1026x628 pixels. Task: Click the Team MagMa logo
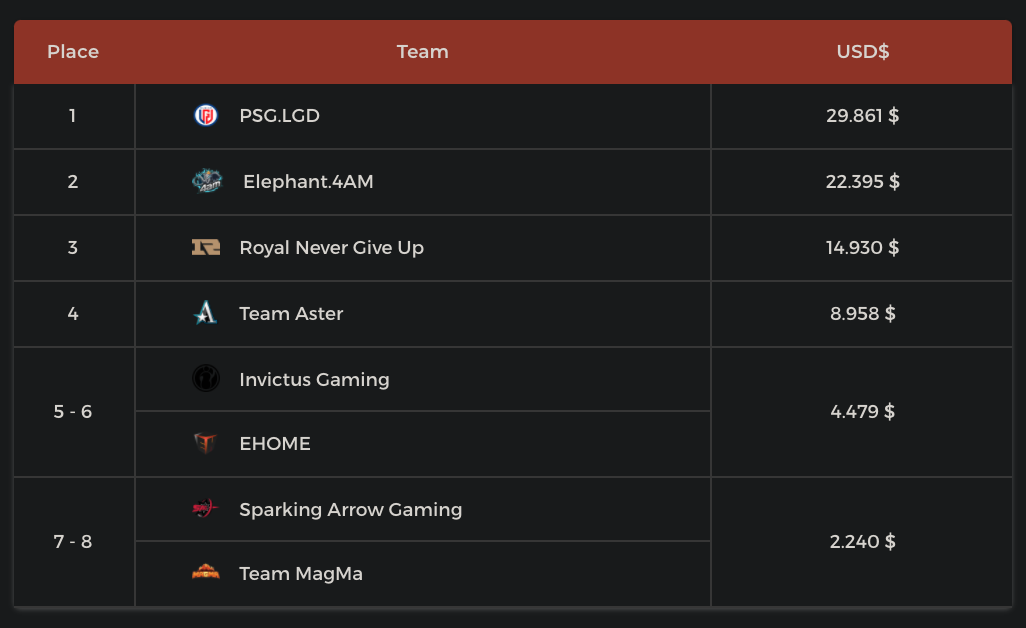(x=205, y=573)
